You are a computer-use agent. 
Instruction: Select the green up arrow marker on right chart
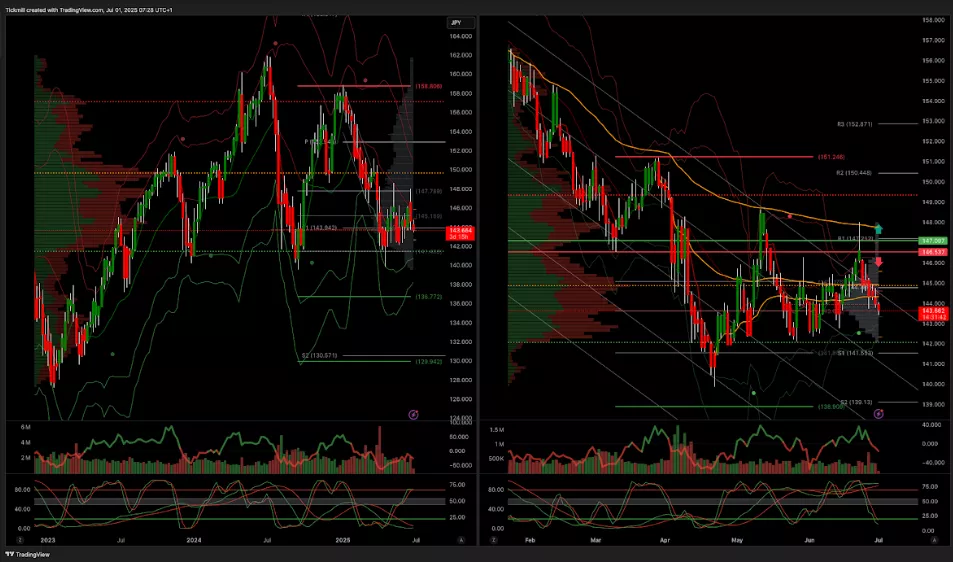click(x=878, y=228)
